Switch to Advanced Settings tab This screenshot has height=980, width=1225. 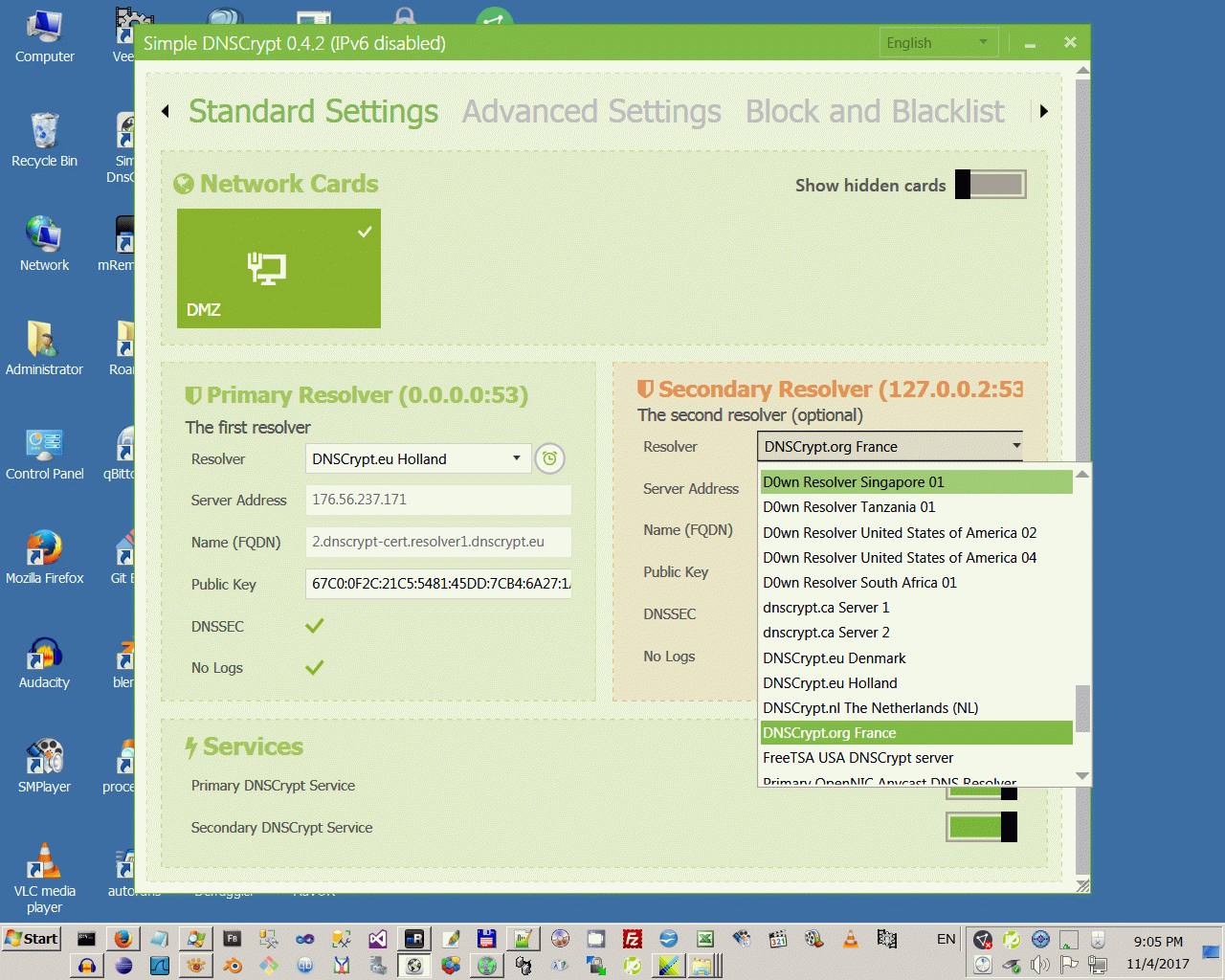point(591,111)
